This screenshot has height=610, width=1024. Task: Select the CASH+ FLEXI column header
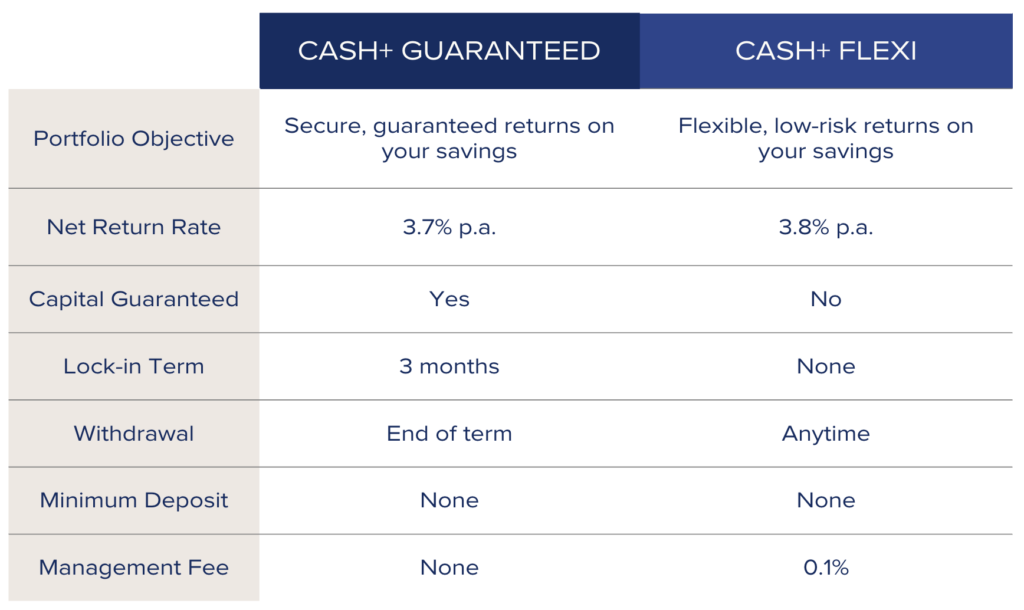pos(826,51)
